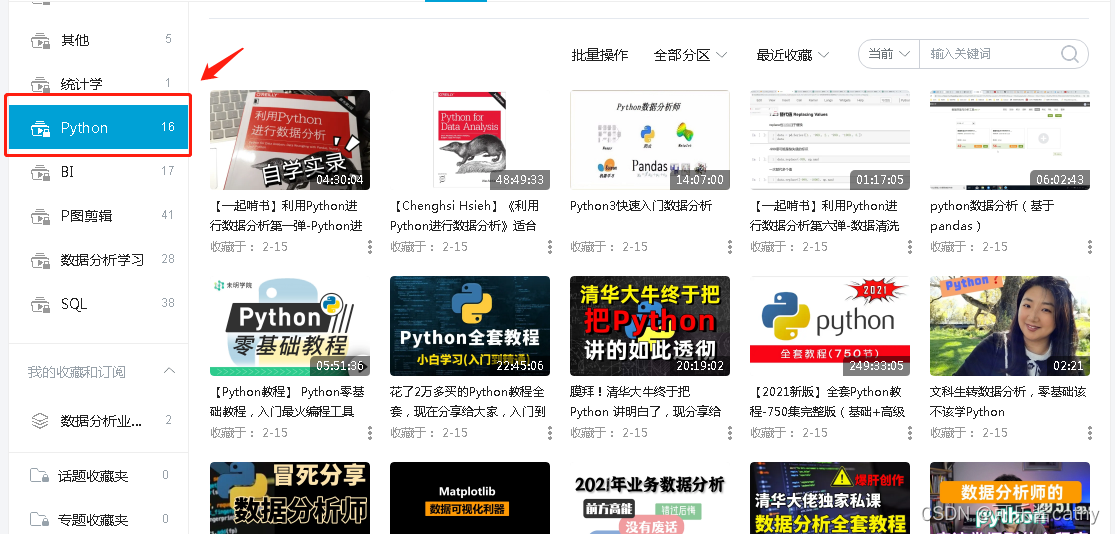
Task: Click the 输入关键词 search input field
Action: pos(988,54)
